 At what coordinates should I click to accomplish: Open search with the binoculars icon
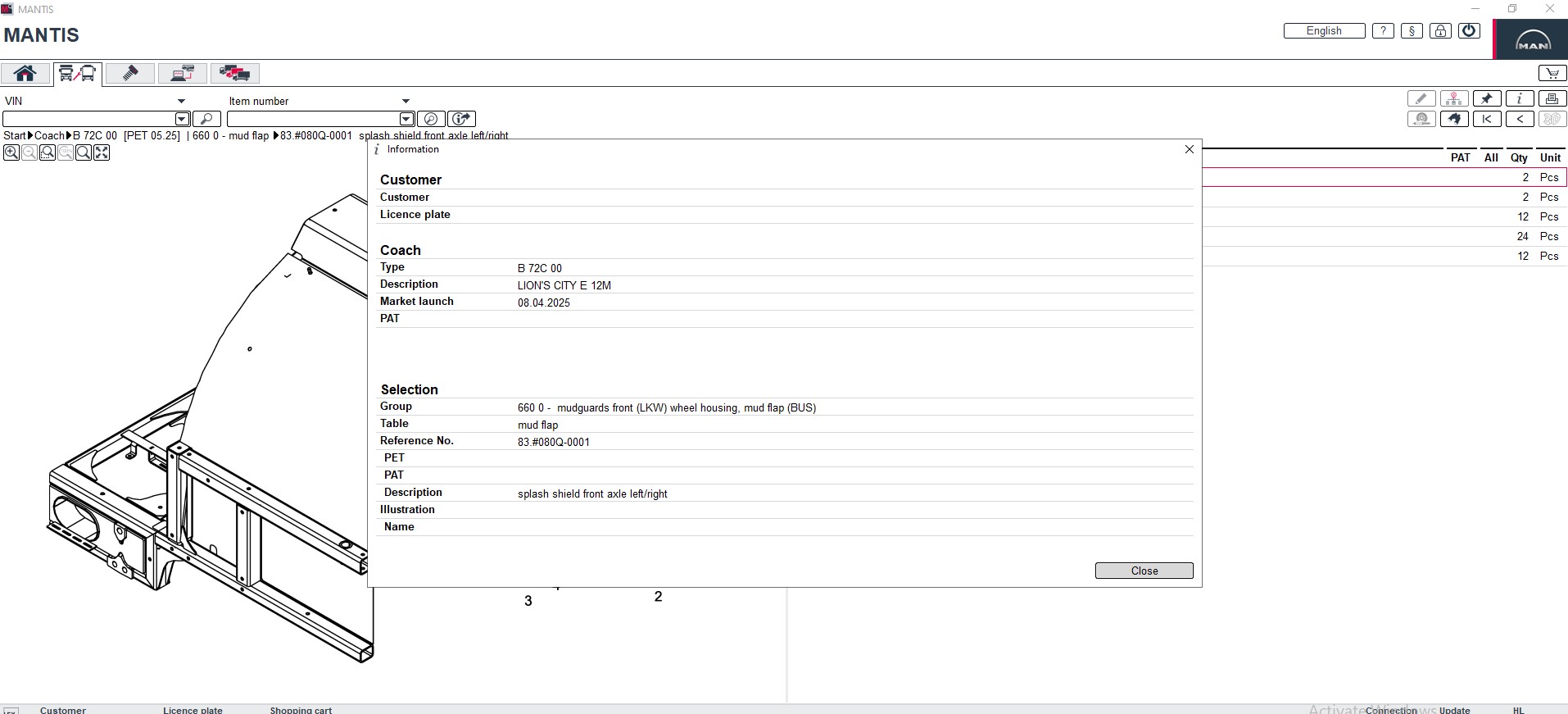(x=1454, y=120)
